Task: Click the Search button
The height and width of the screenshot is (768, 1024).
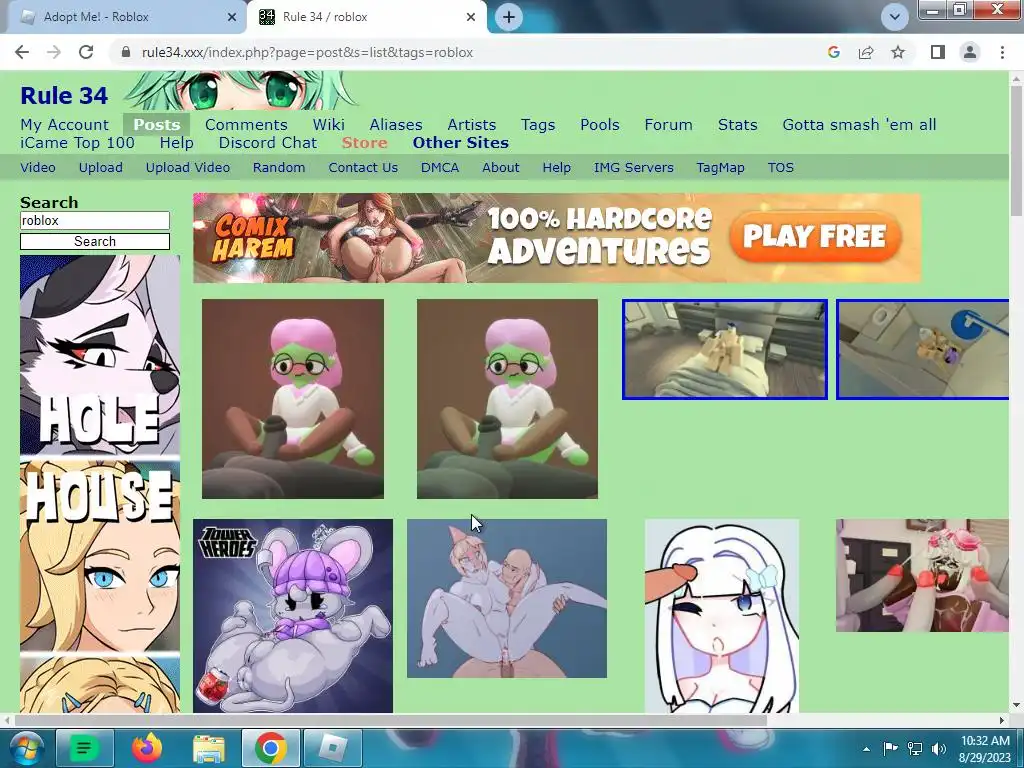Action: pos(95,242)
